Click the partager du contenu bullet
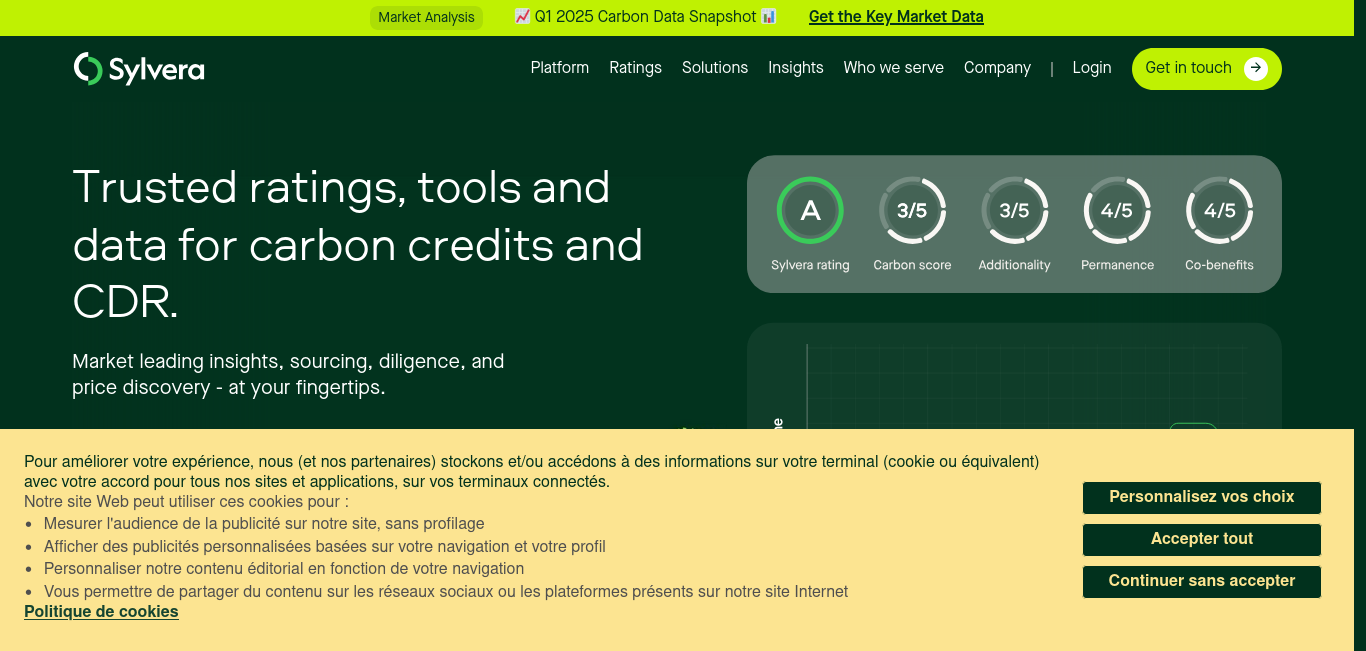The width and height of the screenshot is (1366, 651). 446,592
